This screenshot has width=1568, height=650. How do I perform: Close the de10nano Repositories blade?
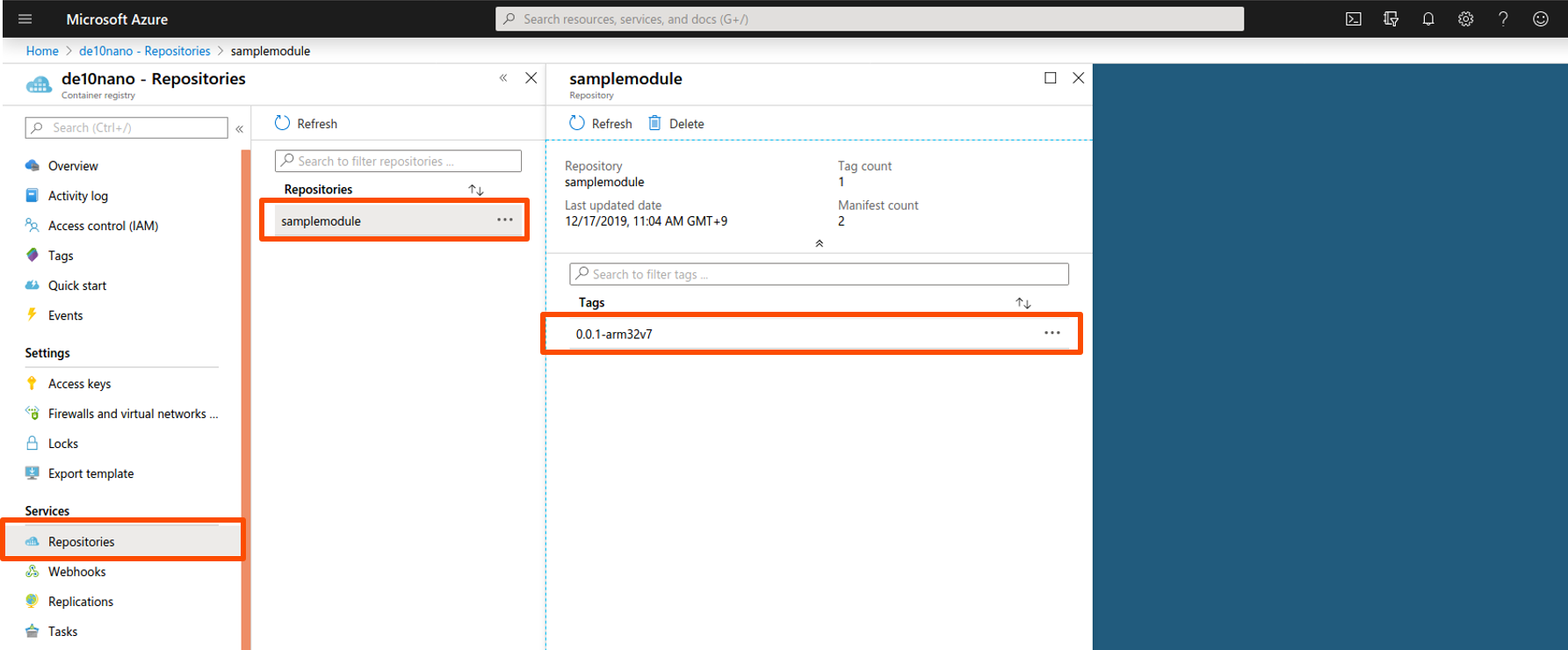coord(531,77)
